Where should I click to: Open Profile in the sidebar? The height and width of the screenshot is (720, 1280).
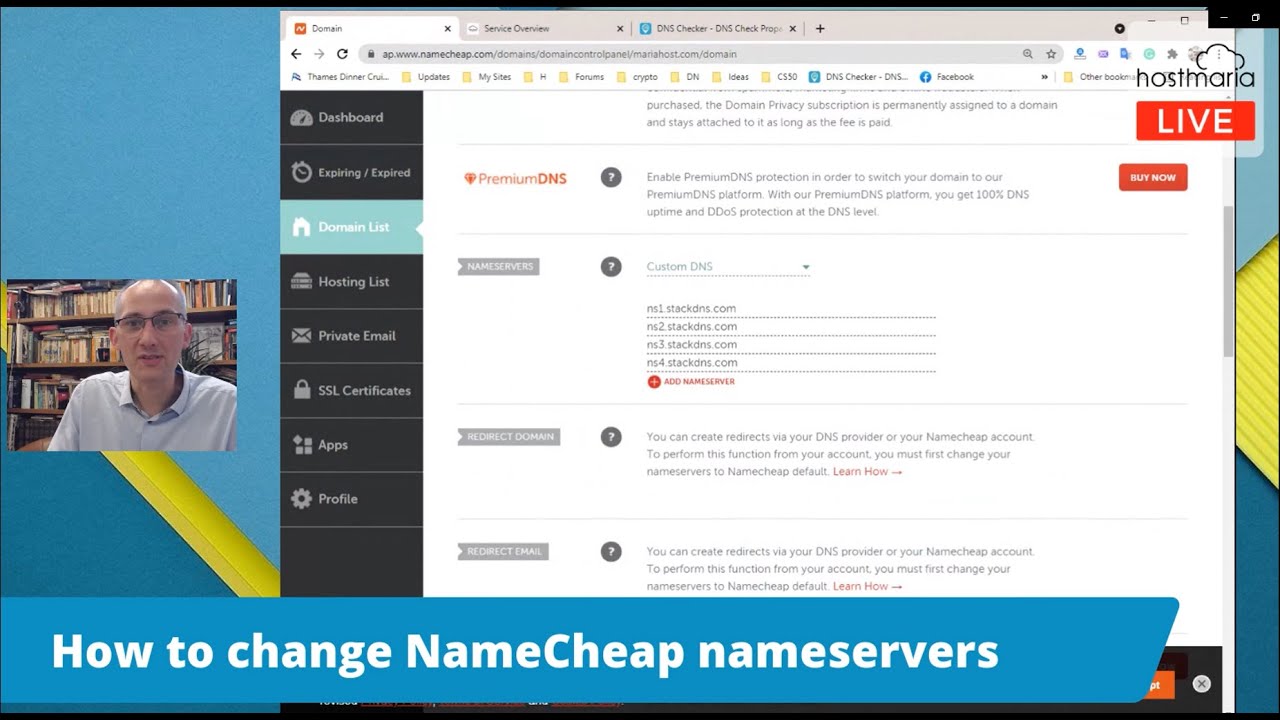click(351, 499)
